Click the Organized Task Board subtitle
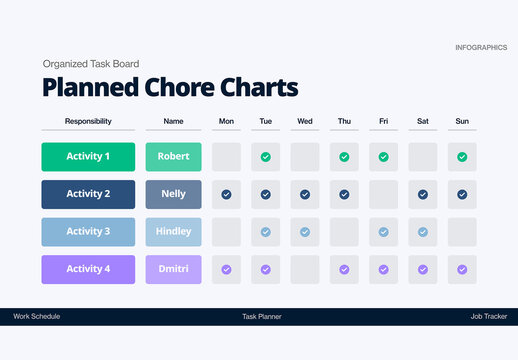The width and height of the screenshot is (518, 360). pyautogui.click(x=91, y=64)
